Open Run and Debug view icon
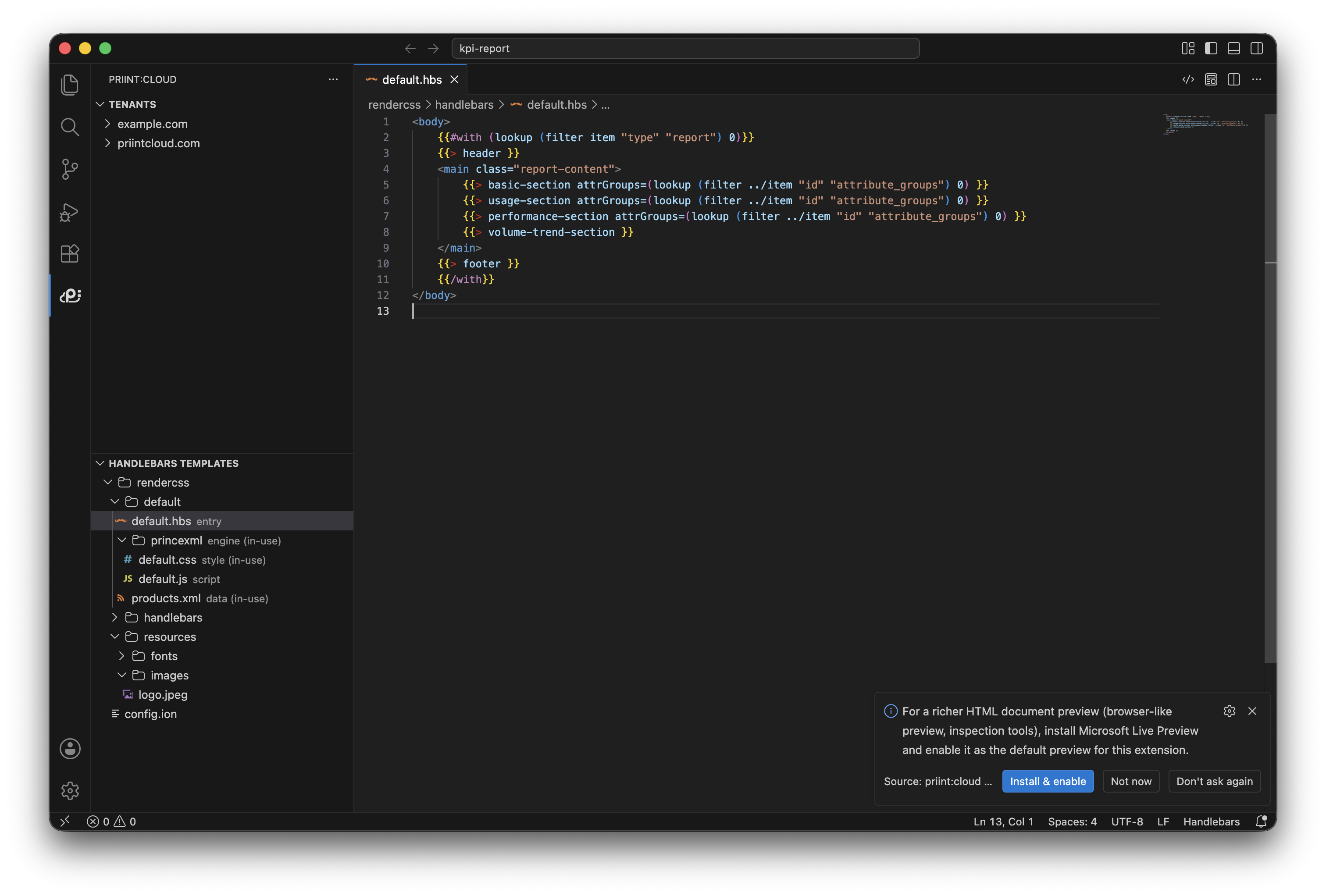The width and height of the screenshot is (1326, 896). click(70, 212)
